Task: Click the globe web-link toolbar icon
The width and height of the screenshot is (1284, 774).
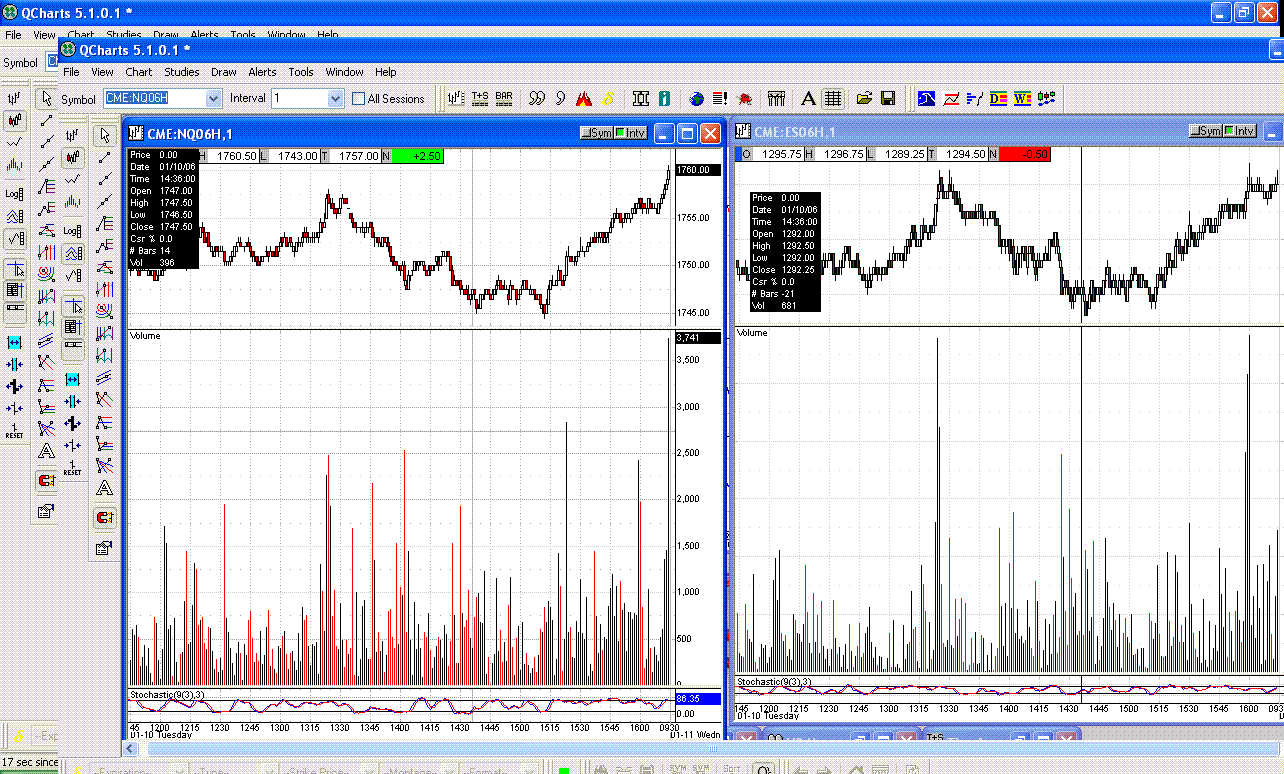Action: [694, 98]
